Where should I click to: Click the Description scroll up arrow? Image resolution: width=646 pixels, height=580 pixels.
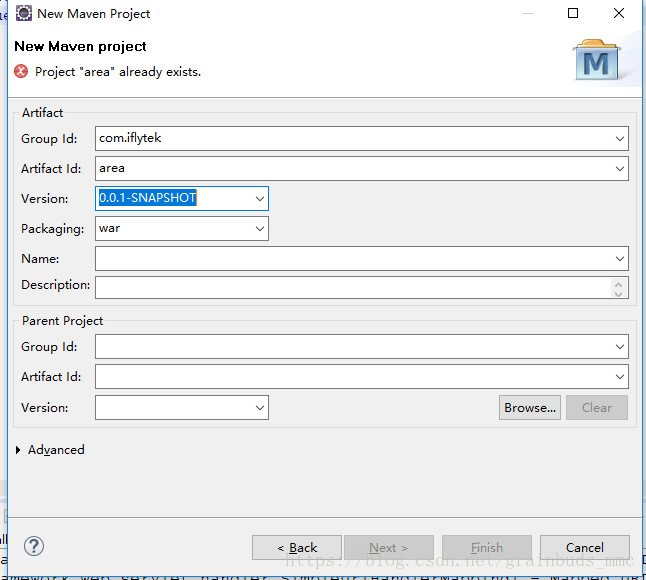click(x=618, y=283)
